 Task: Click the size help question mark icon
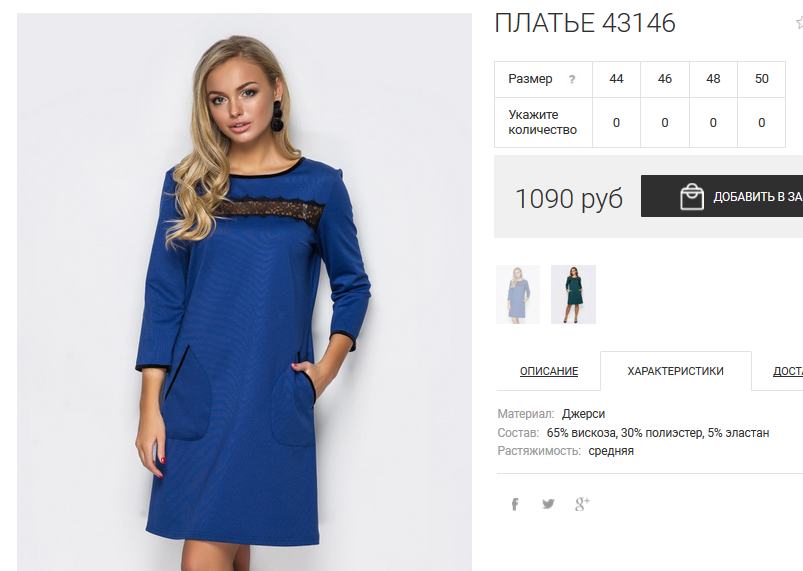(572, 79)
